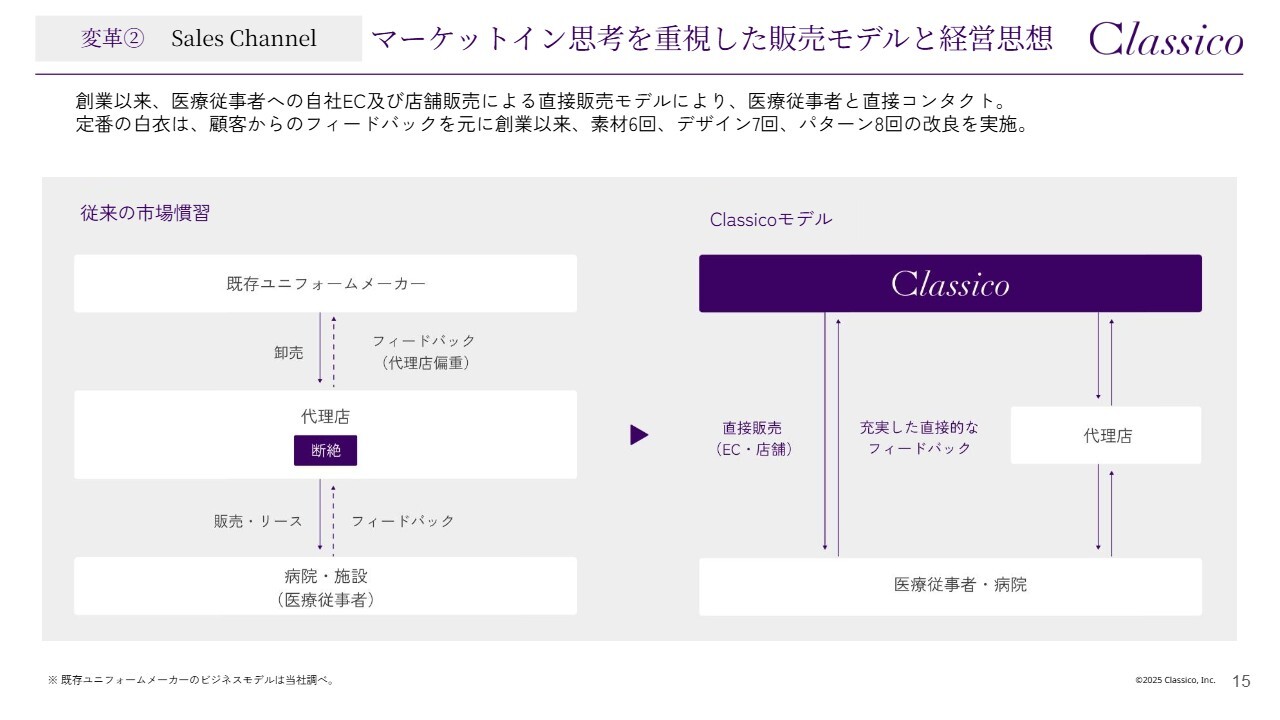This screenshot has height=720, width=1280.
Task: Click the 販売・リース label
Action: coord(258,521)
